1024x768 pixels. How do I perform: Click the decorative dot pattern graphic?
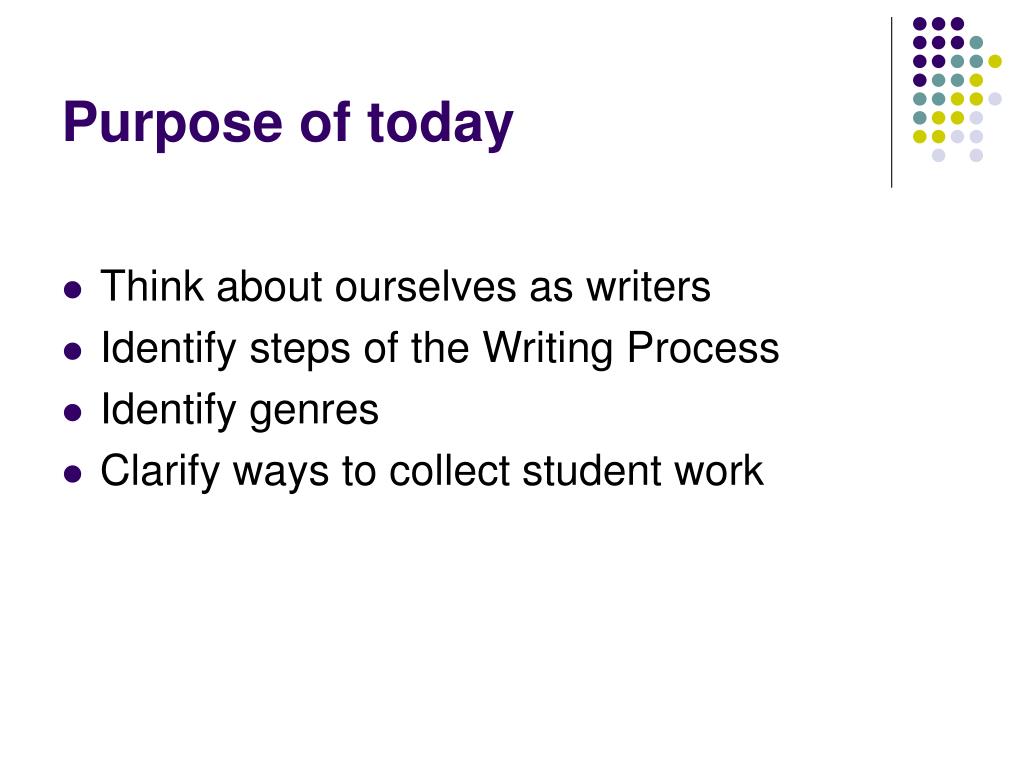pos(957,89)
